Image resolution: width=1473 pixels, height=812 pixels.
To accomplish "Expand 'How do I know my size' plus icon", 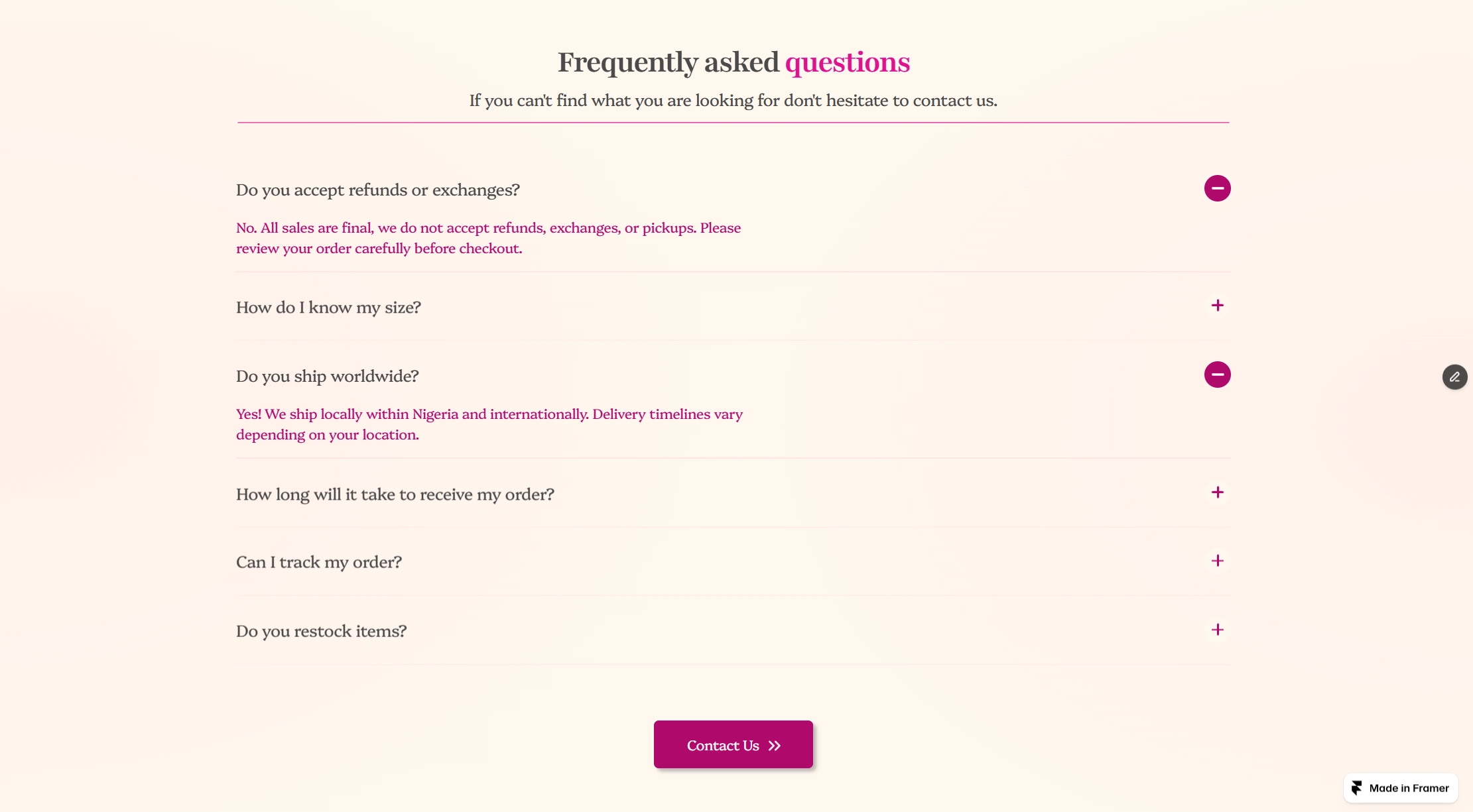I will [1218, 306].
